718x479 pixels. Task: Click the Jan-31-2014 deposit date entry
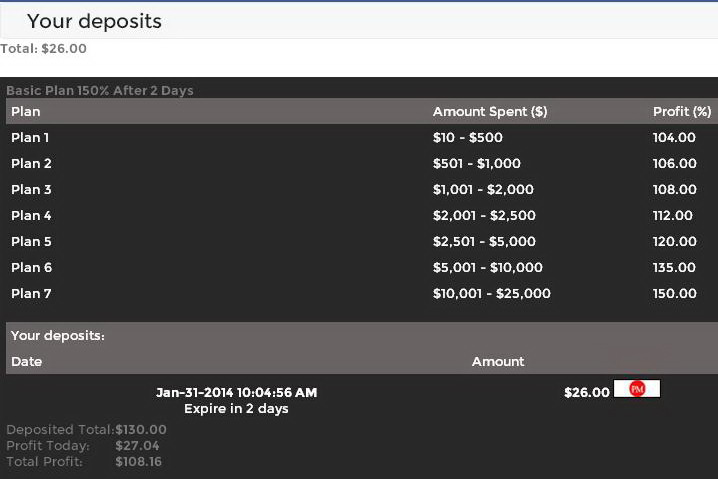click(x=237, y=393)
